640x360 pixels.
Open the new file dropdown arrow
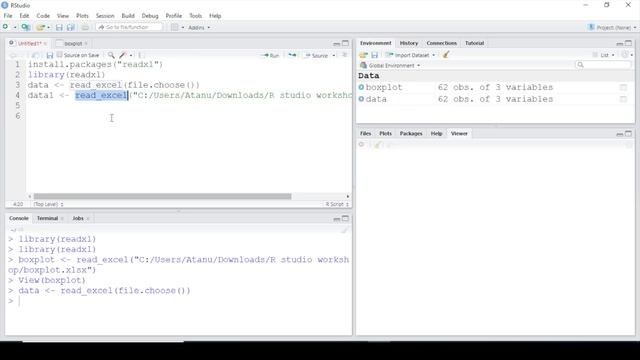[x=15, y=27]
